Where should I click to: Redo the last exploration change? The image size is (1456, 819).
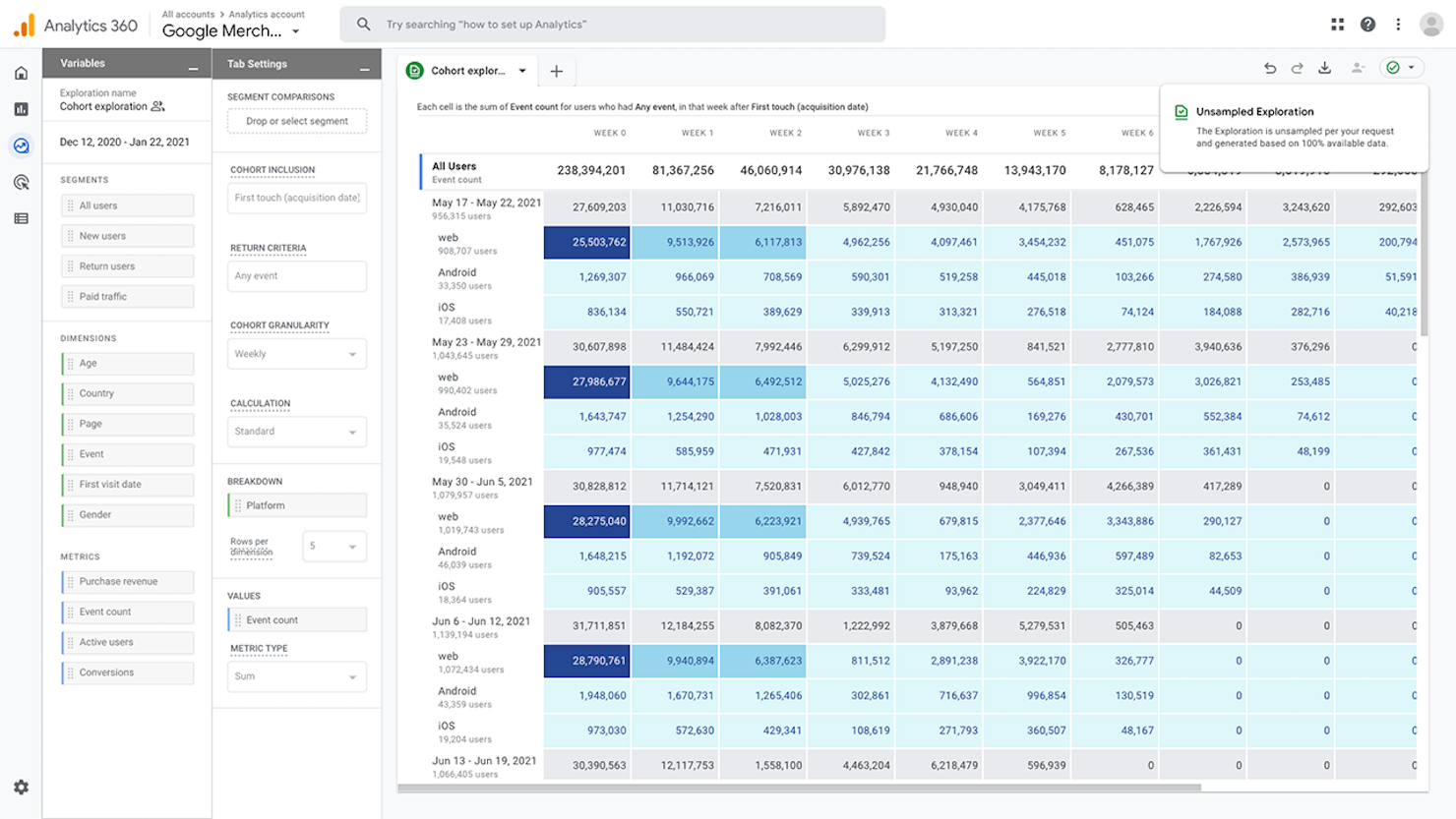click(x=1297, y=69)
